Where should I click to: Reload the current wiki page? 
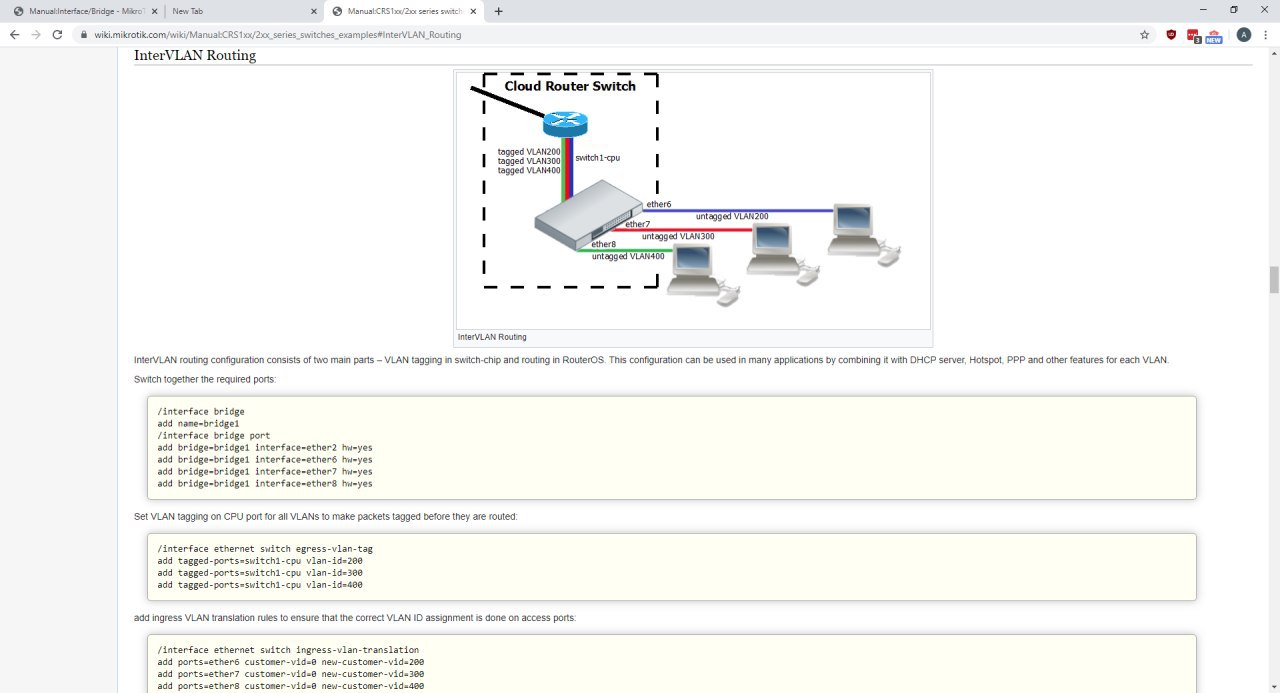(57, 34)
